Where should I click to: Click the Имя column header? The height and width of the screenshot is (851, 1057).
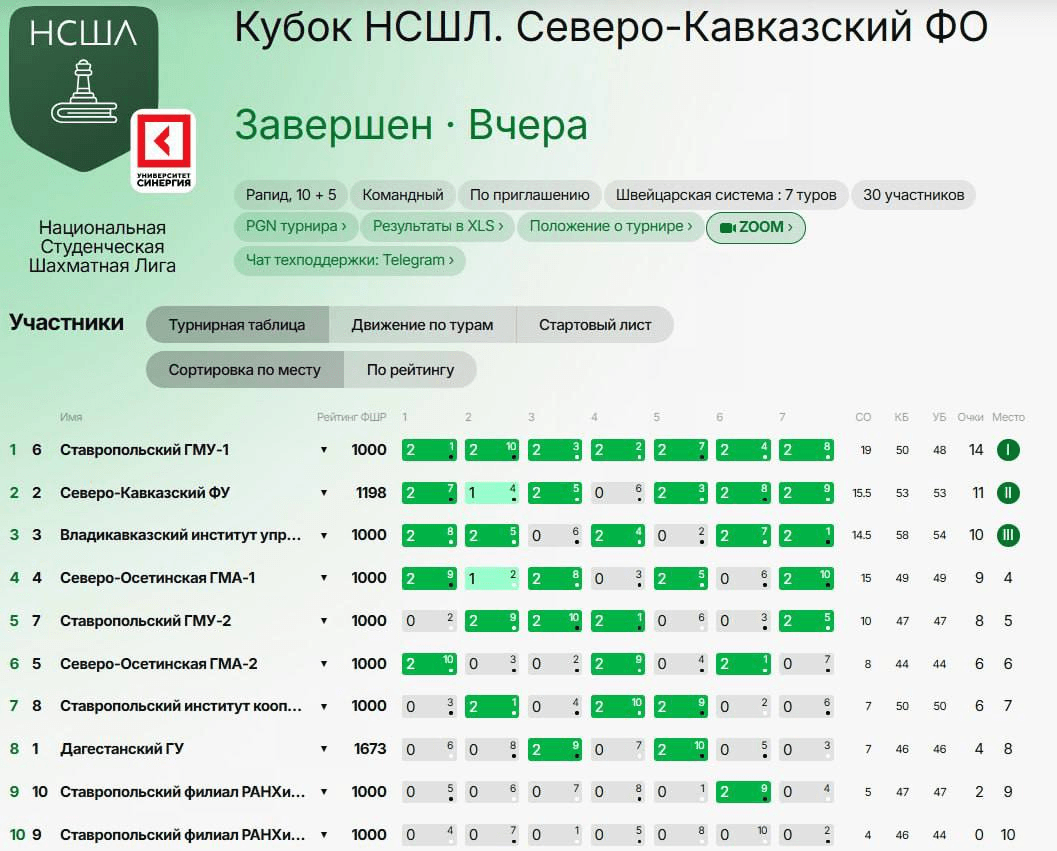click(71, 417)
